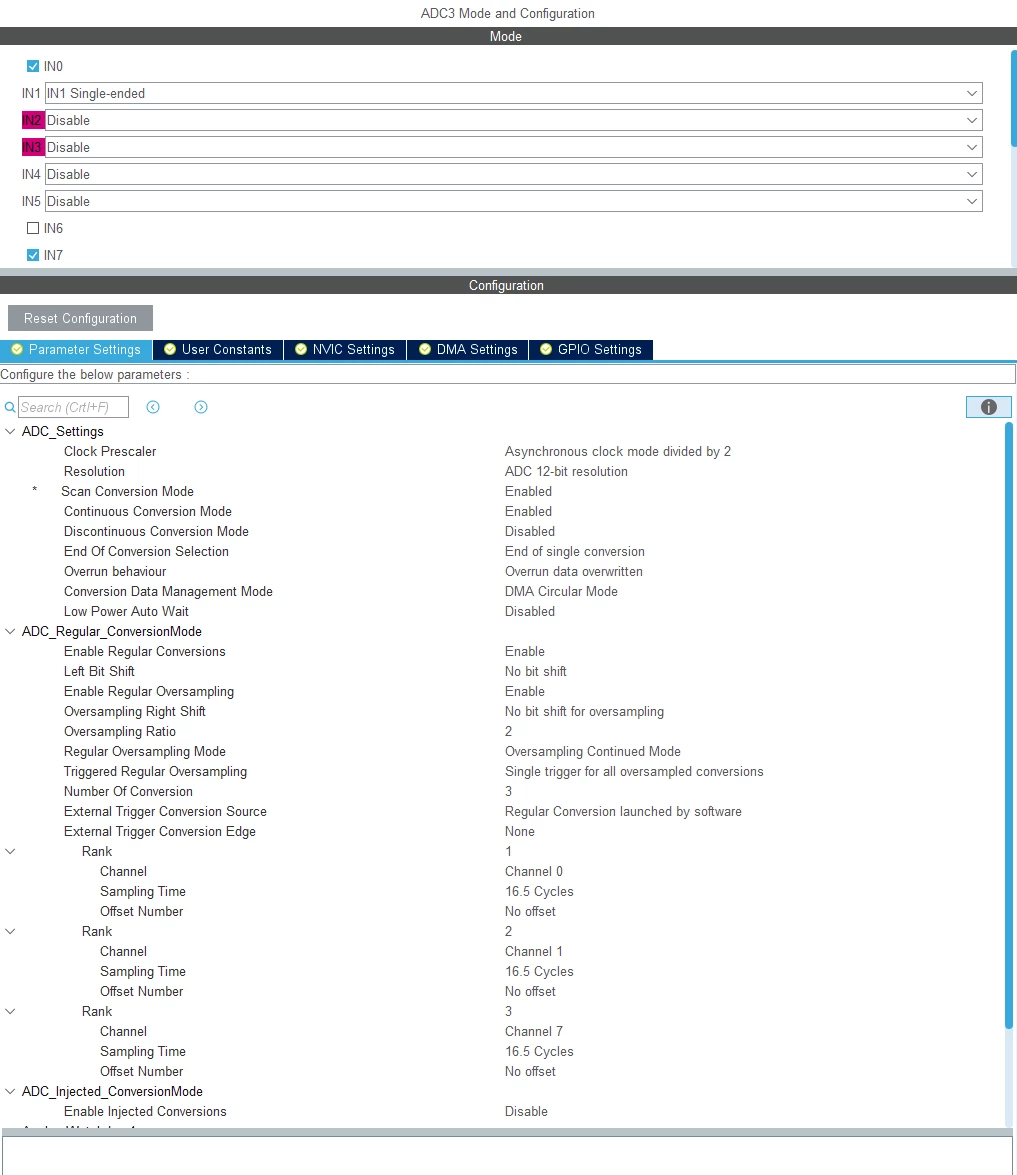Open the IN5 mode dropdown
Viewport: 1017px width, 1175px height.
[513, 202]
